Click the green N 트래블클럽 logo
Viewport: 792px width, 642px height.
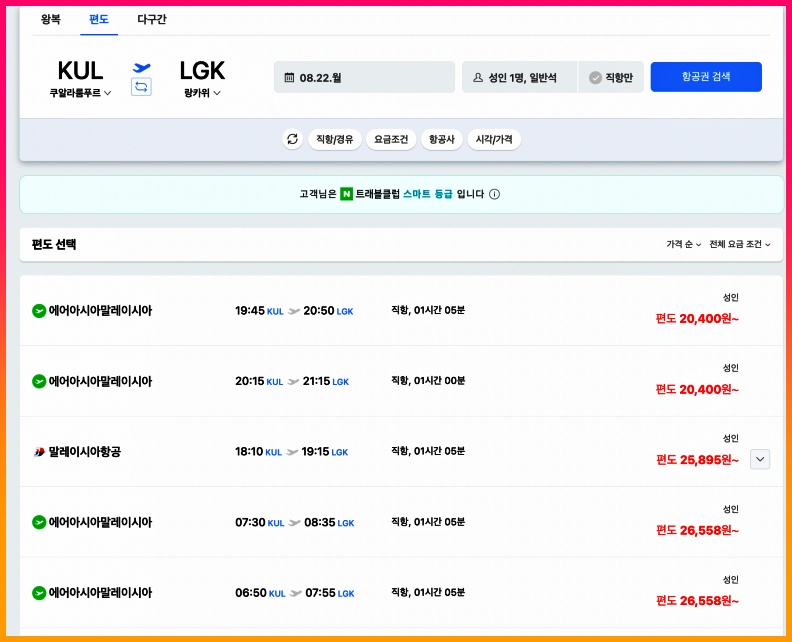pyautogui.click(x=346, y=194)
